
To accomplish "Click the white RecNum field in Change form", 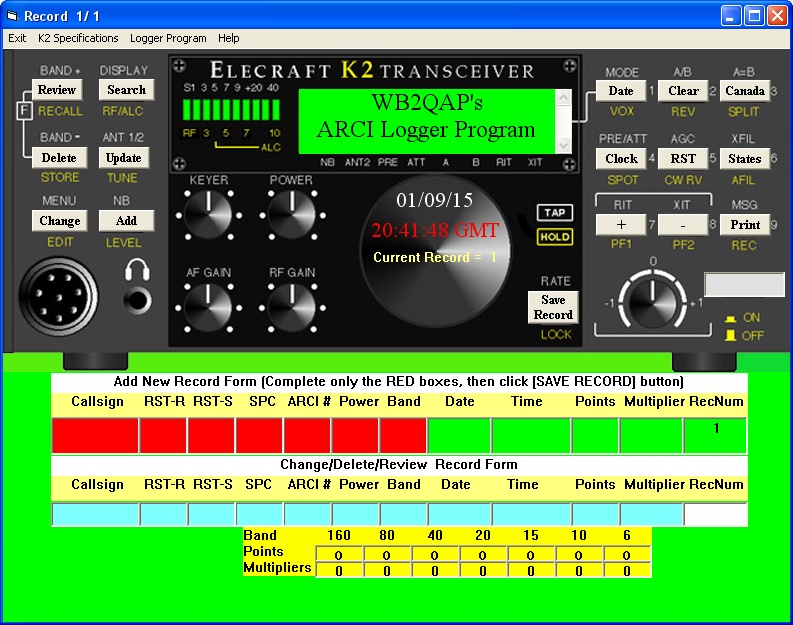I will click(715, 514).
